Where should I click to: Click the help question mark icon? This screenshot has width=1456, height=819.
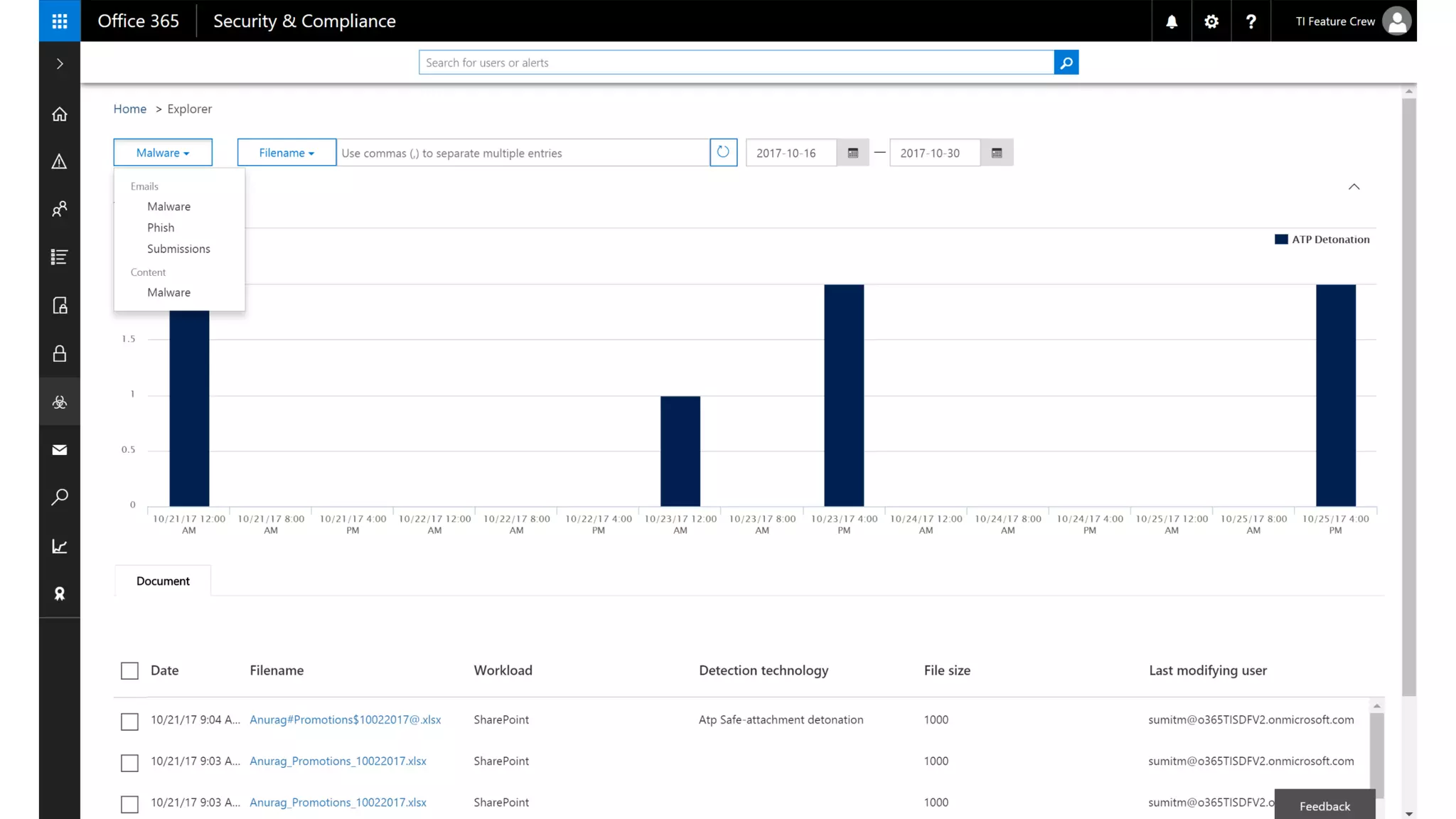point(1251,21)
